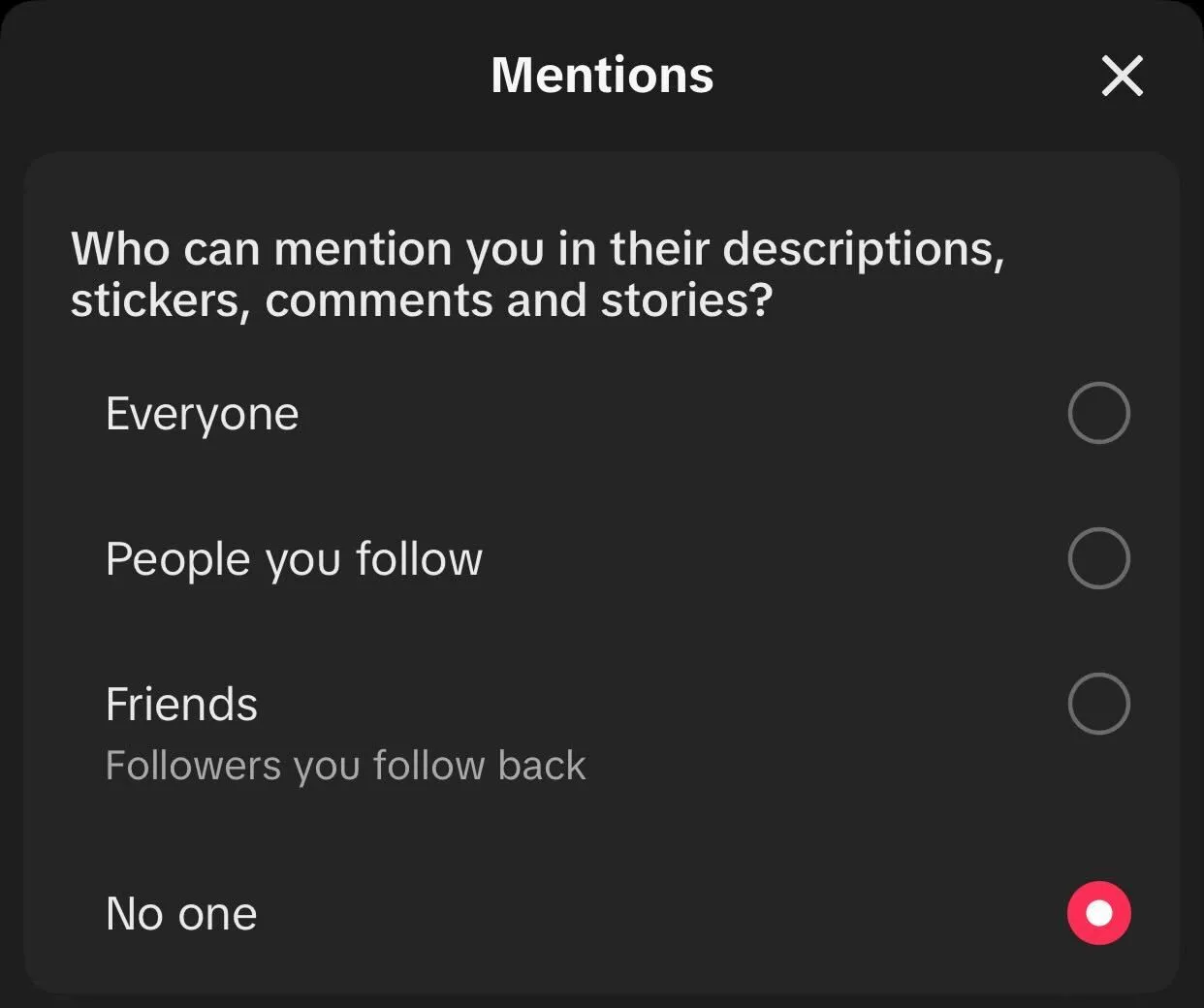Click the Mentions header title

pyautogui.click(x=602, y=76)
